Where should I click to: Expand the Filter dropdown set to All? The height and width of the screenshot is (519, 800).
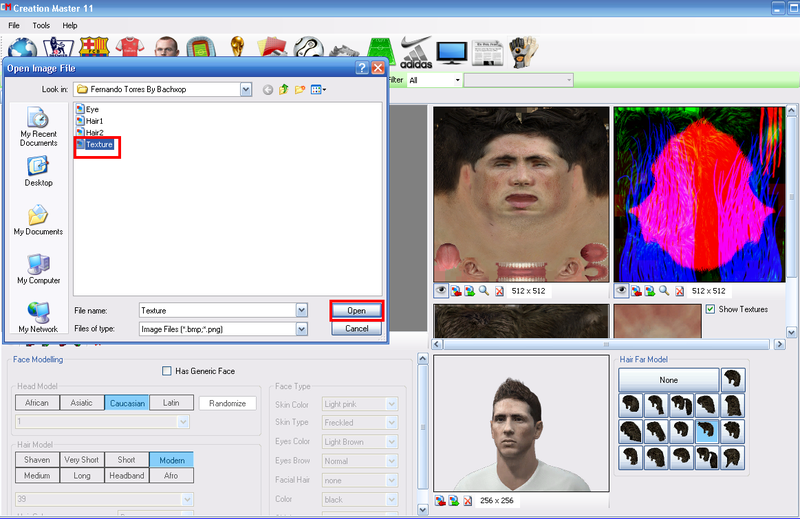(x=458, y=80)
